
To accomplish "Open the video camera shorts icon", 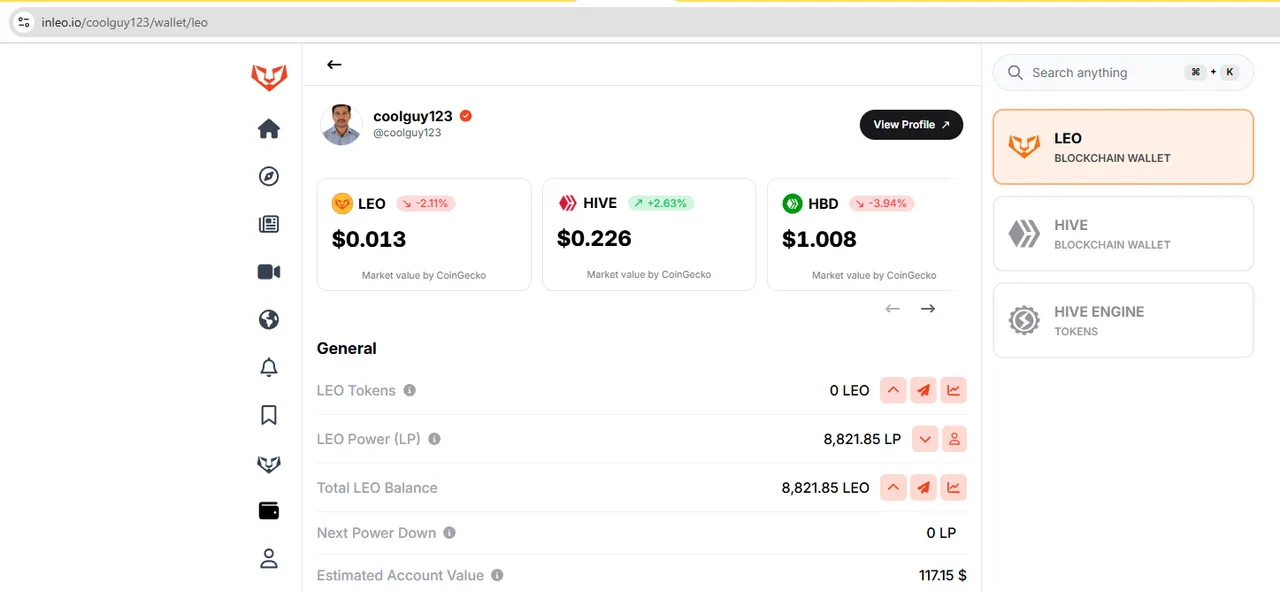I will tap(269, 272).
